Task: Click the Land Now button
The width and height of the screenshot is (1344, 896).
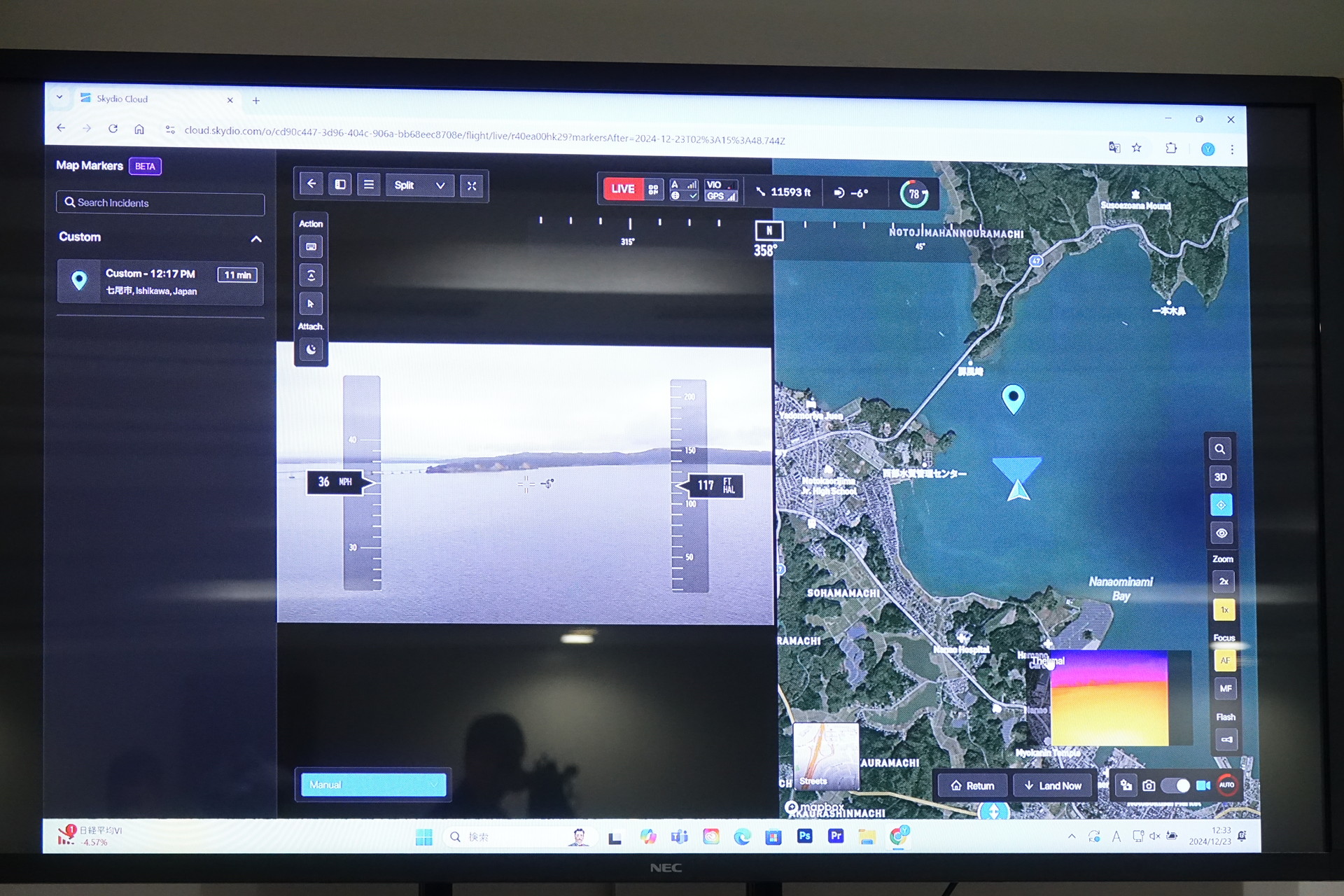Action: coord(1053,785)
